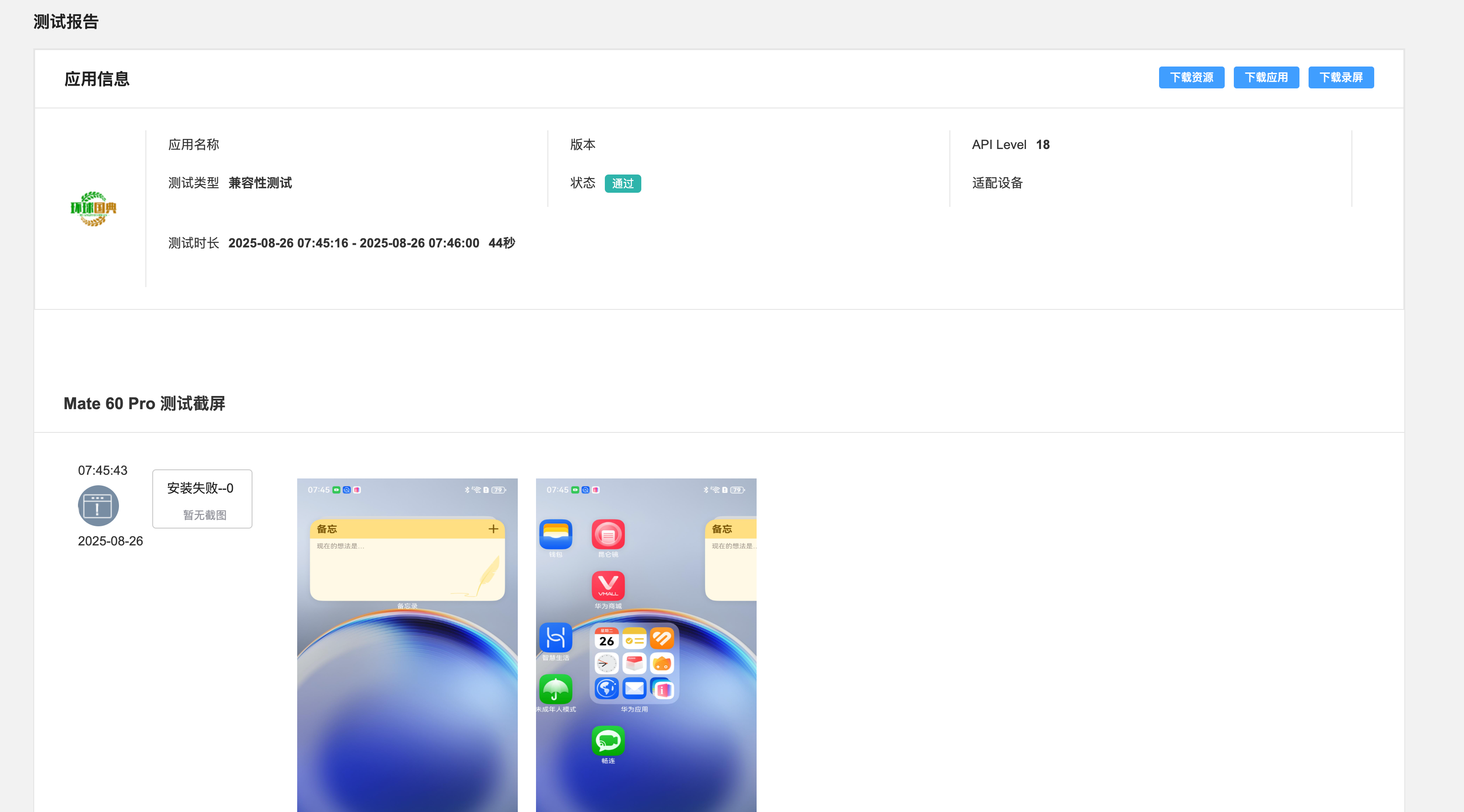
Task: Click the 2025-08-26 07:45:16 - 2025-08-26 07:46:00 time range
Action: pyautogui.click(x=354, y=243)
